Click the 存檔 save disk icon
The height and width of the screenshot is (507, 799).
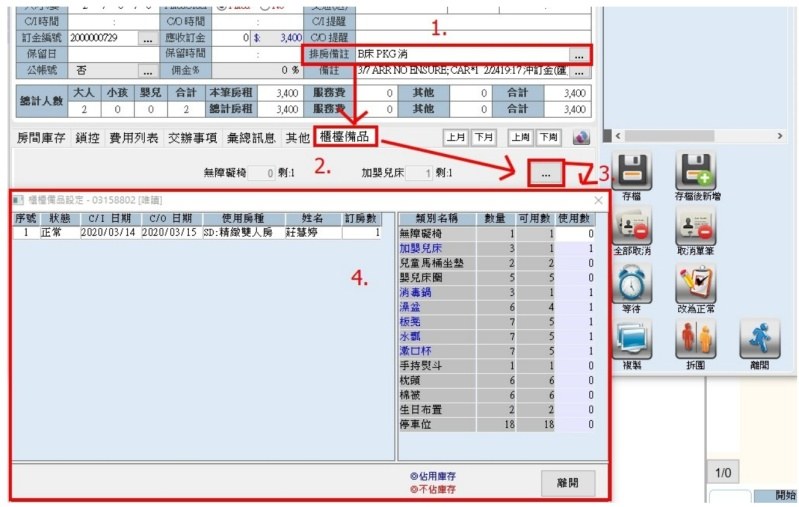[632, 172]
